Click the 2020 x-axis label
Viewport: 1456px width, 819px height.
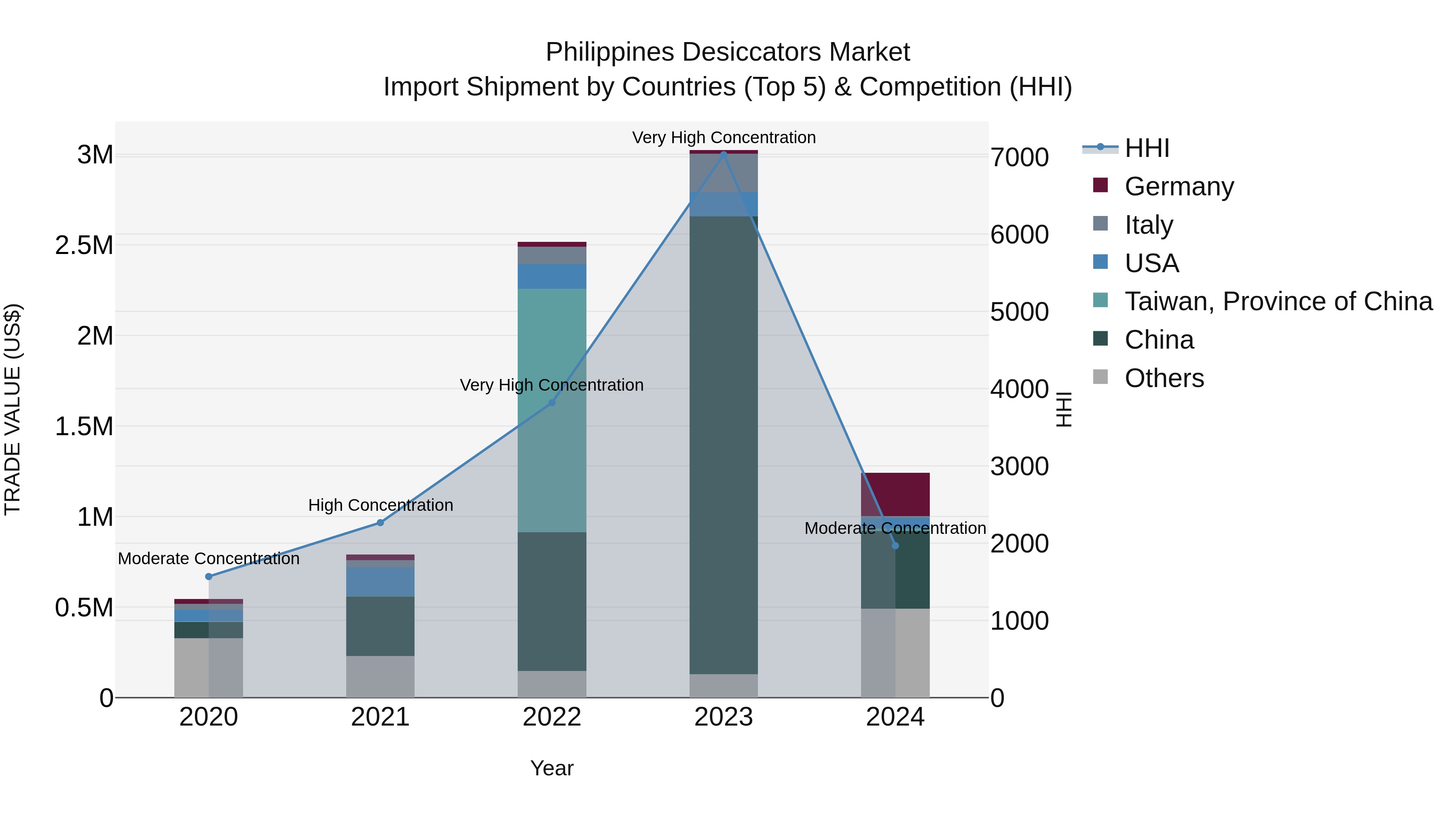tap(209, 717)
